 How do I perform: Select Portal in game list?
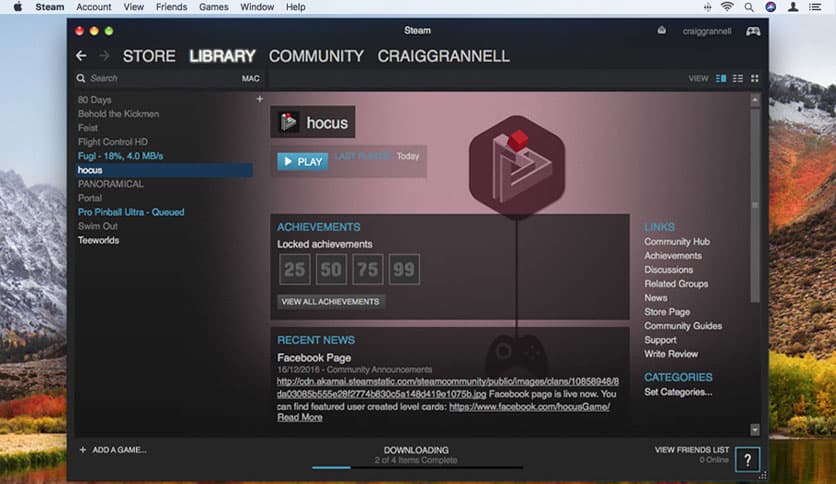point(90,198)
